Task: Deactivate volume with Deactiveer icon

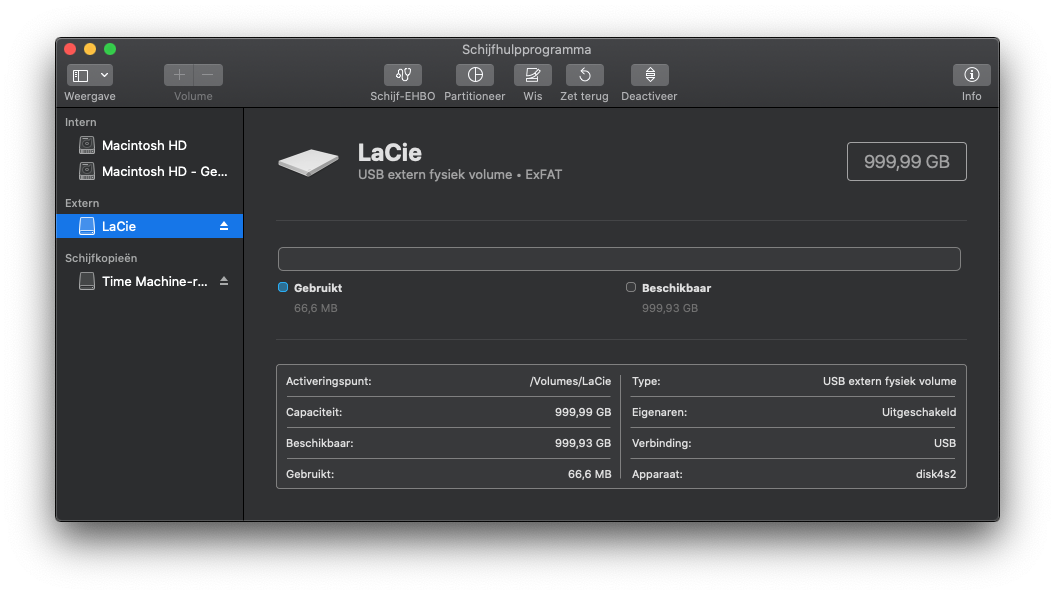Action: pyautogui.click(x=649, y=75)
